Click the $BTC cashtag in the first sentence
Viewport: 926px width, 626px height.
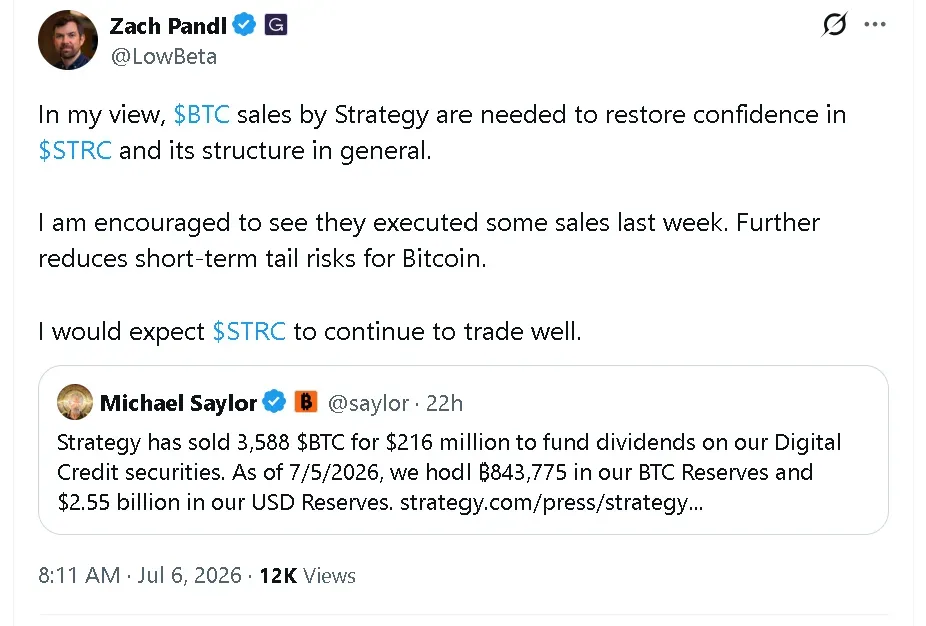click(201, 114)
